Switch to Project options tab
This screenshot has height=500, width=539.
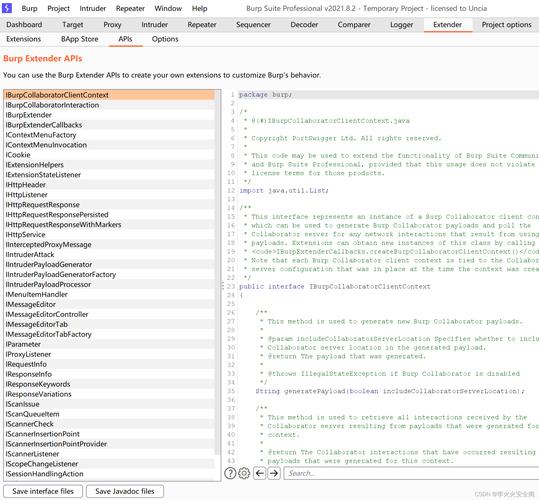click(x=506, y=25)
